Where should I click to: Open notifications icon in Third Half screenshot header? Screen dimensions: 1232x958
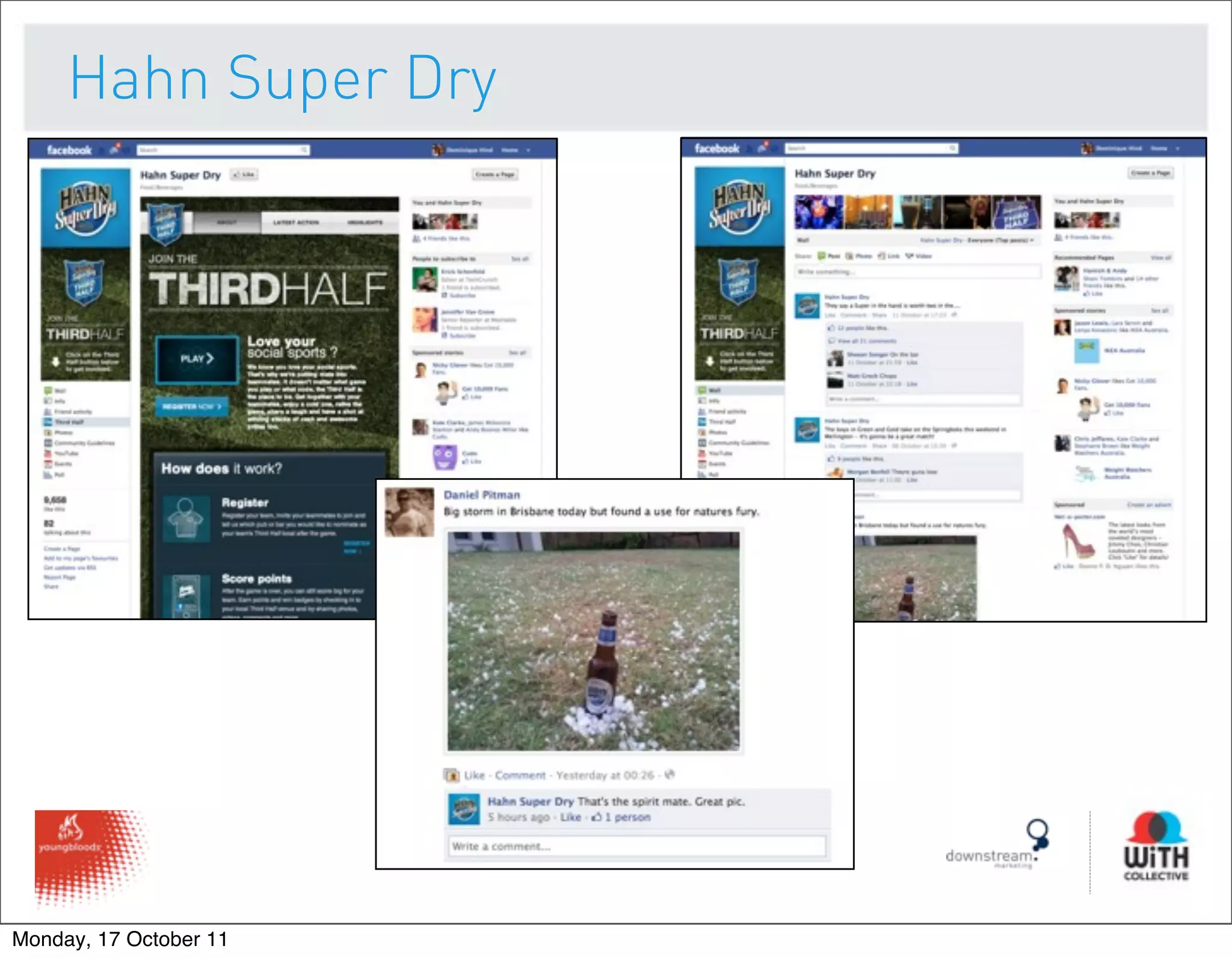[x=115, y=149]
